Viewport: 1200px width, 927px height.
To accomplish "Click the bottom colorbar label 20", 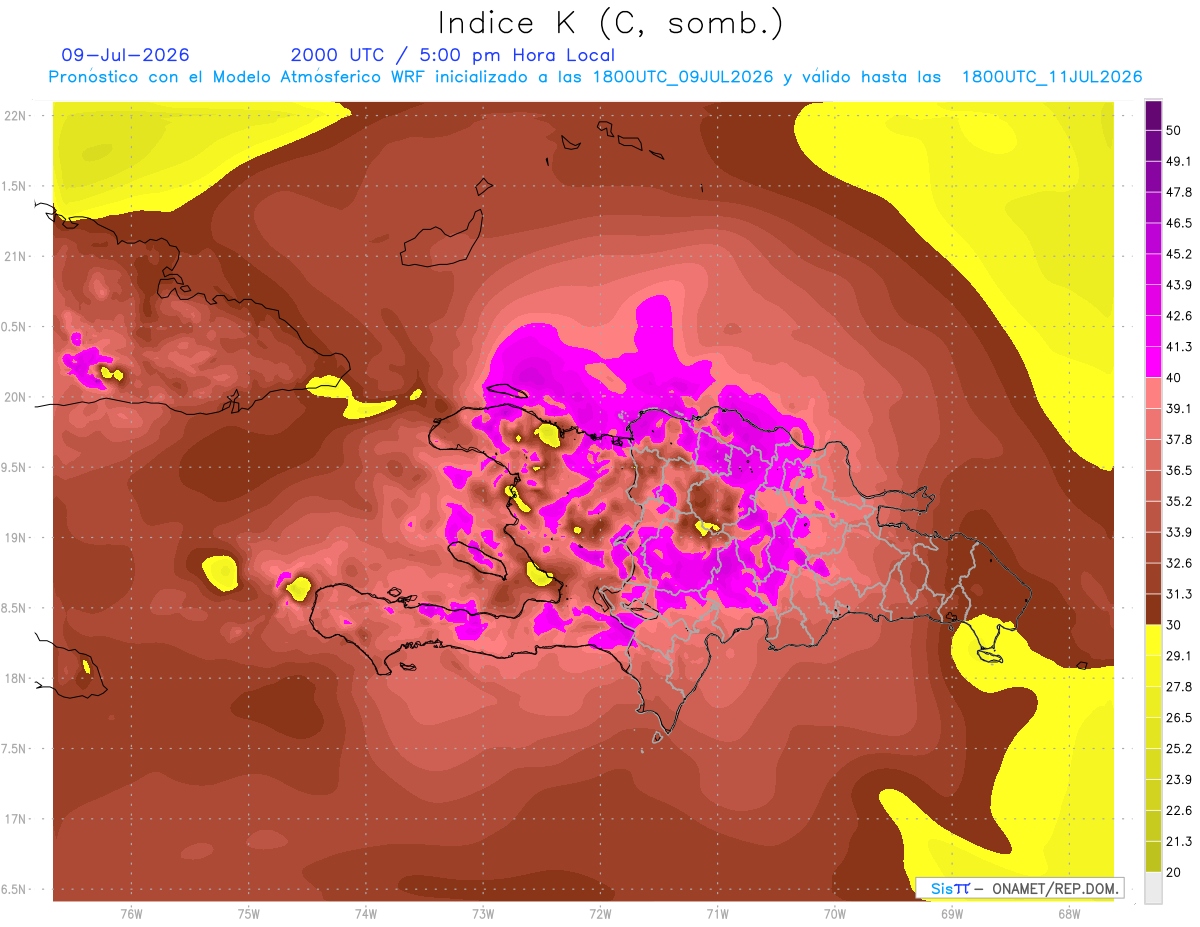I will 1175,873.
